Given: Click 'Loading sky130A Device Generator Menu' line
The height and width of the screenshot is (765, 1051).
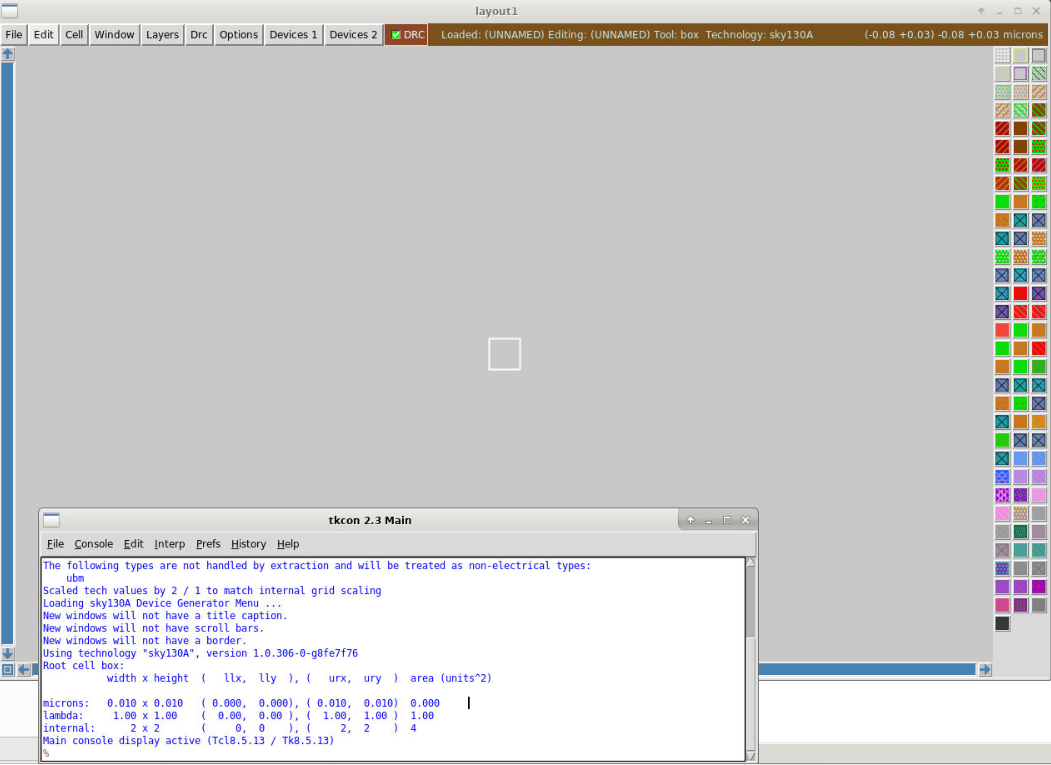Looking at the screenshot, I should [162, 603].
